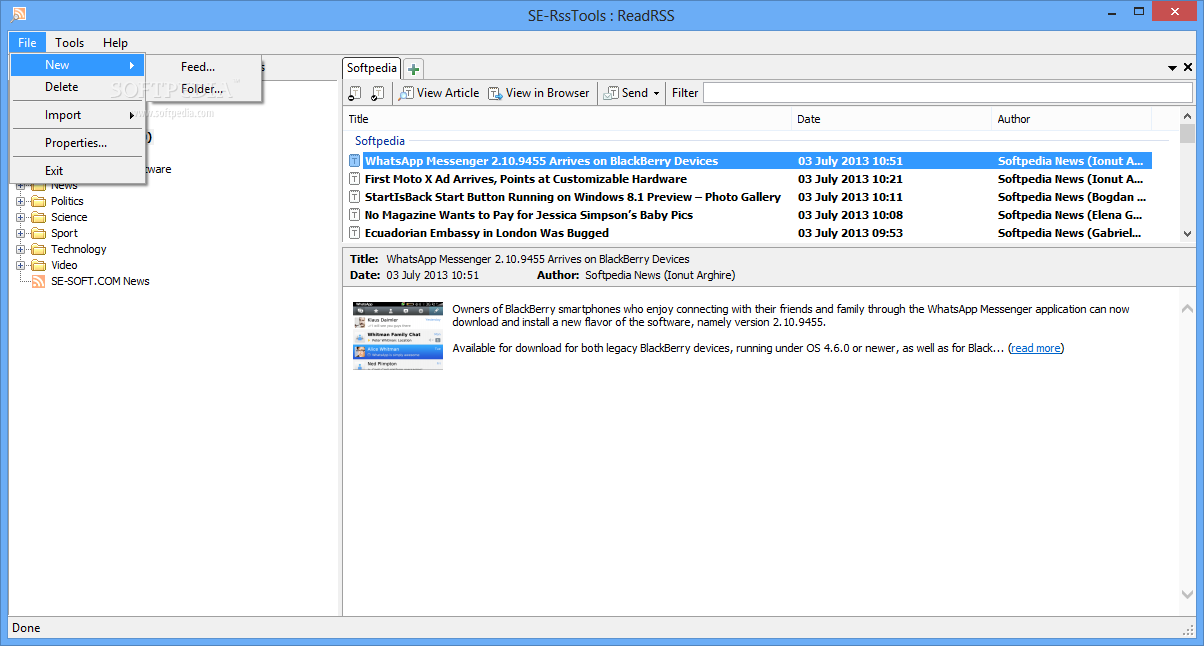Screen dimensions: 1204x646
Task: Close the article panel with the X icon
Action: (1188, 68)
